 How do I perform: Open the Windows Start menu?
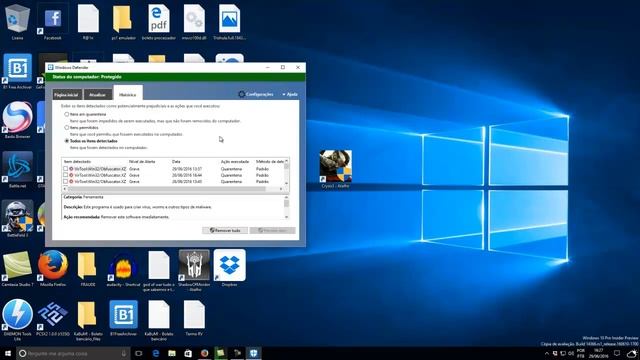tap(8, 353)
